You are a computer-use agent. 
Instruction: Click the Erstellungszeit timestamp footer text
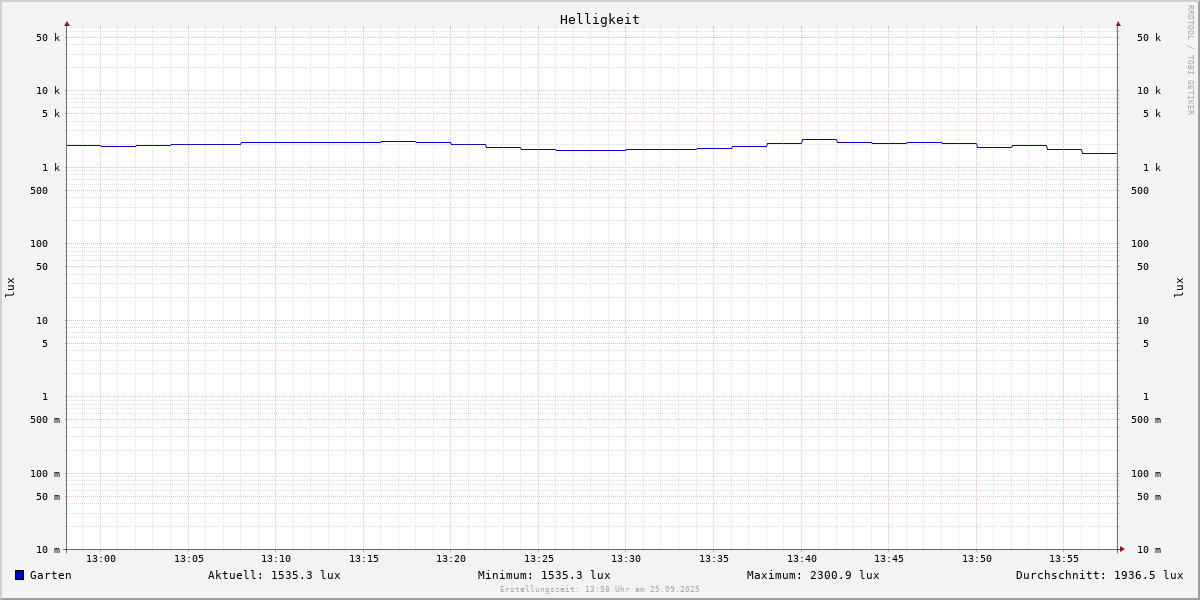[600, 590]
